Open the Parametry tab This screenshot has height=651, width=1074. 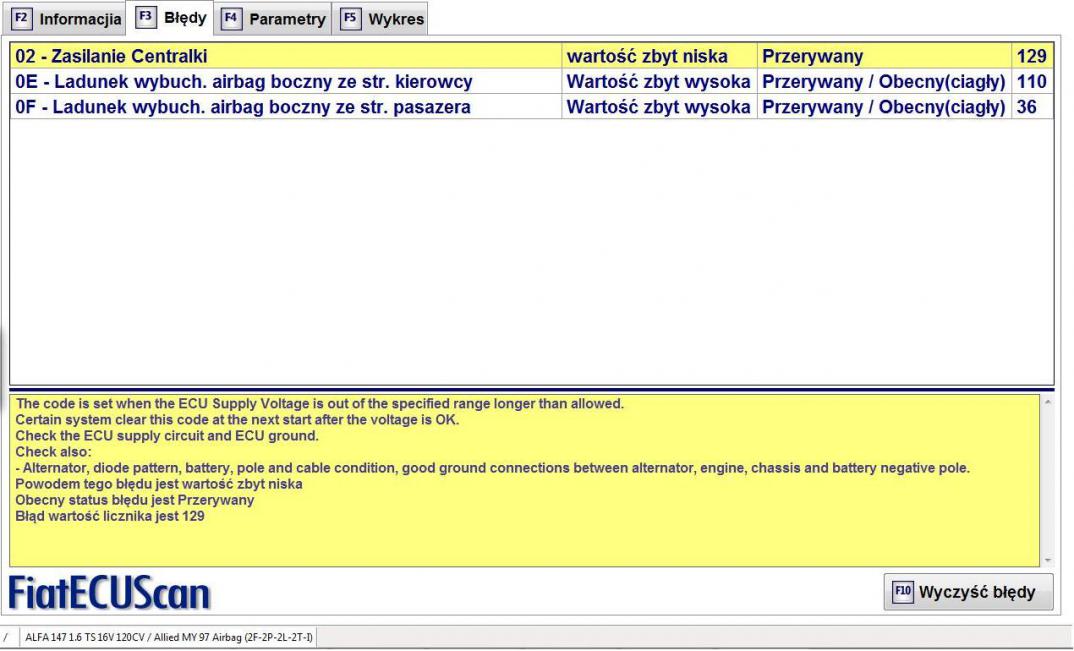pos(273,19)
